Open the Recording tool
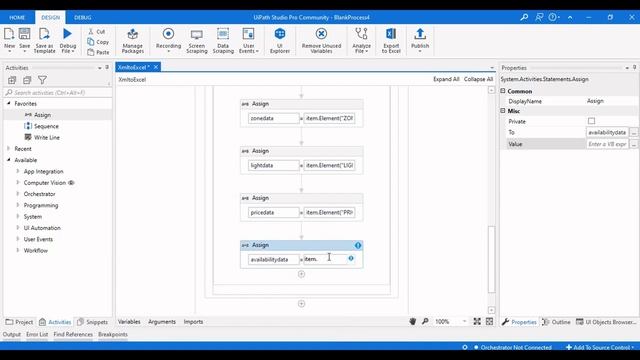This screenshot has height=360, width=640. 168,40
